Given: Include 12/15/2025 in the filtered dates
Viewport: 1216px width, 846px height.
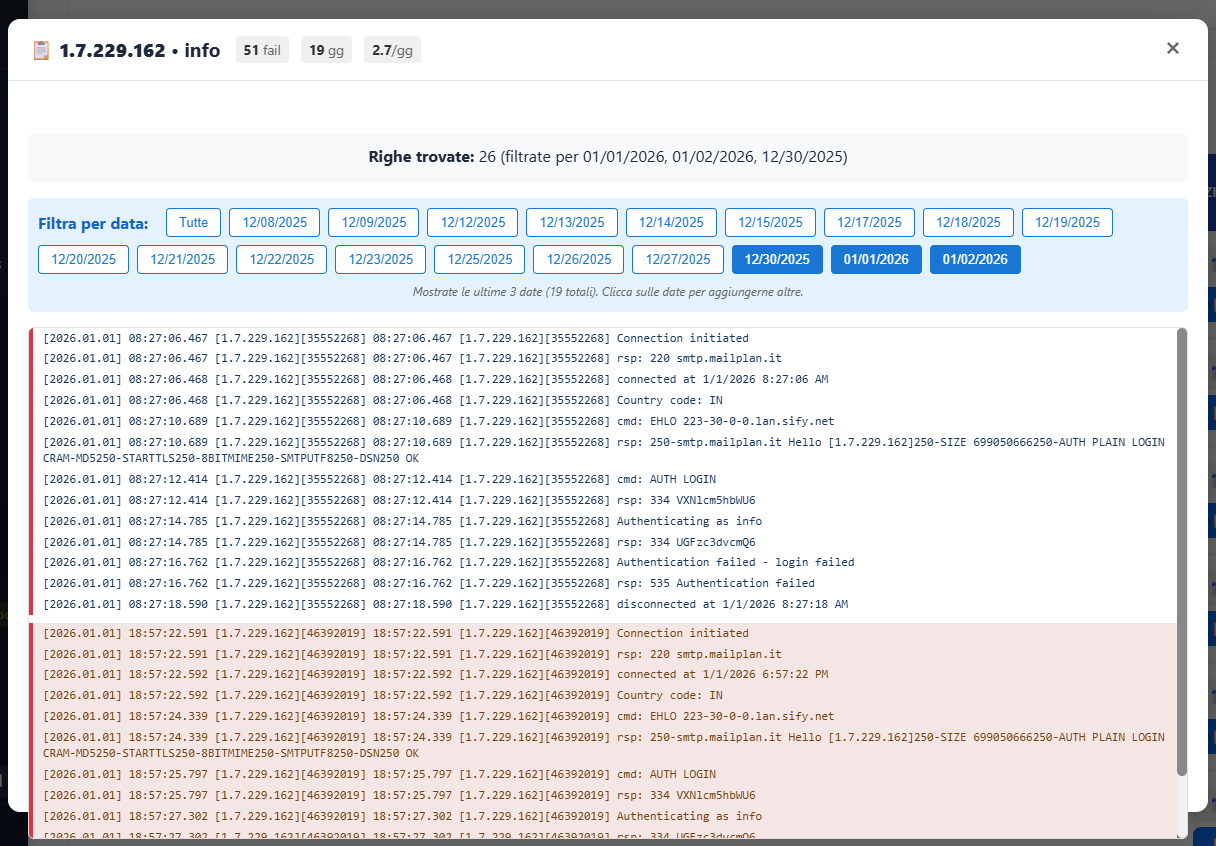Looking at the screenshot, I should pos(770,222).
